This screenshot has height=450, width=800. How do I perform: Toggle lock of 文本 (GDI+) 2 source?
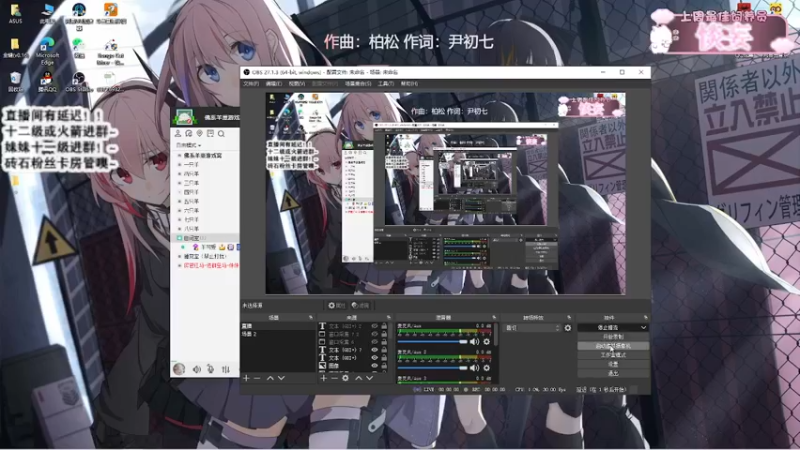point(384,326)
